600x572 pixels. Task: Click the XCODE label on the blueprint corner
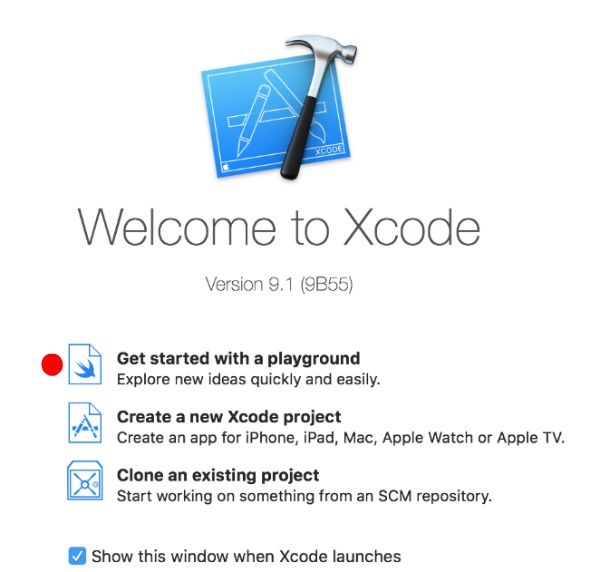click(x=329, y=150)
